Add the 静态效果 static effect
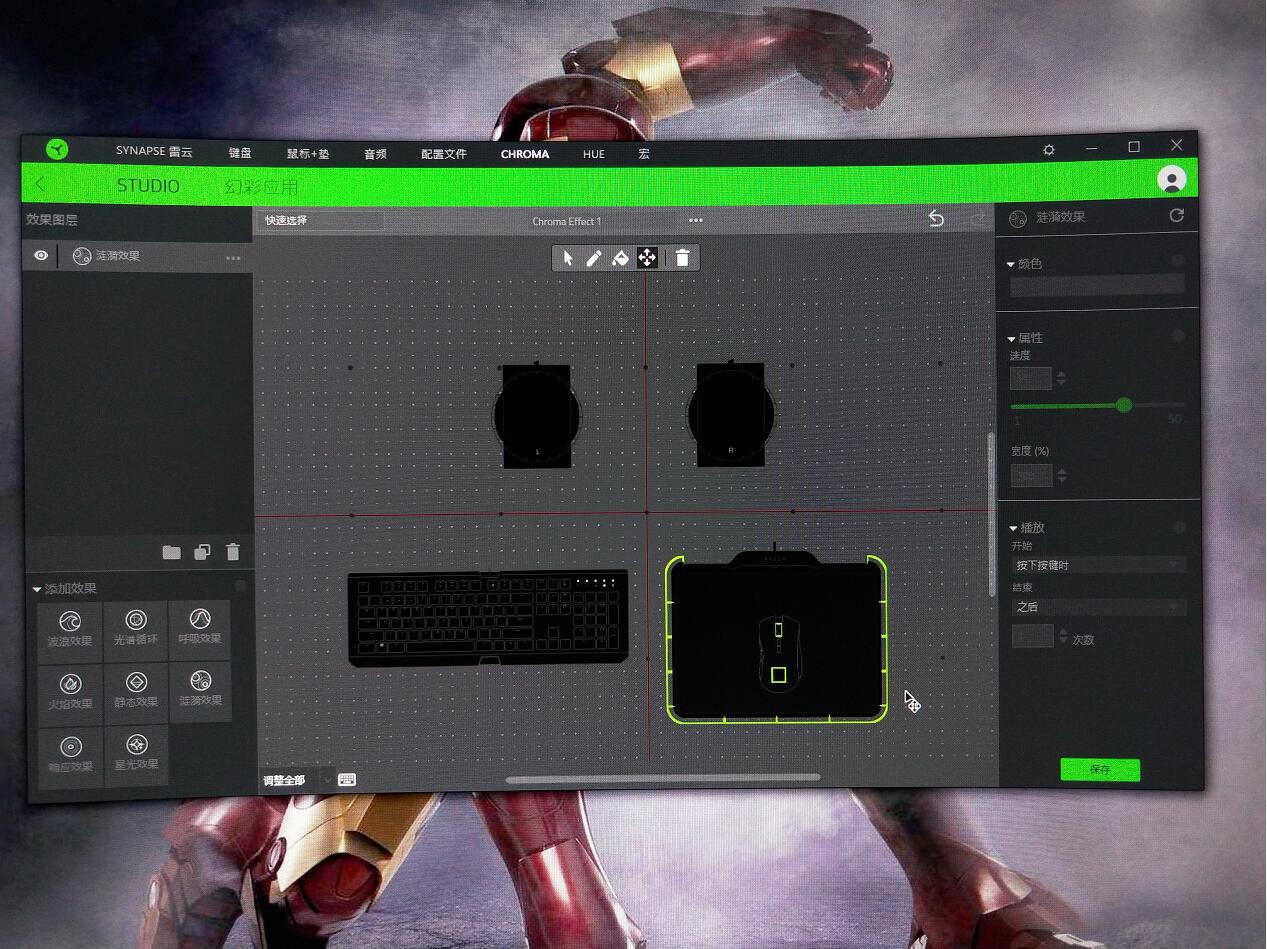This screenshot has height=949, width=1267. click(135, 691)
